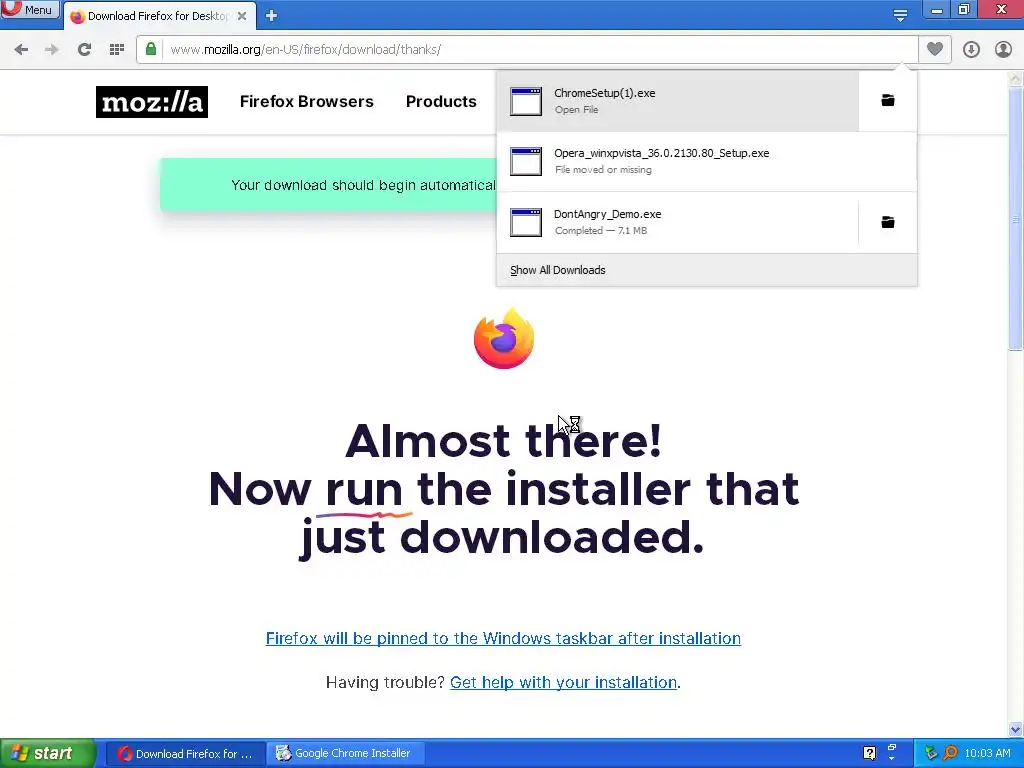This screenshot has width=1024, height=768.
Task: Open Speed Dial grid icon
Action: (117, 50)
